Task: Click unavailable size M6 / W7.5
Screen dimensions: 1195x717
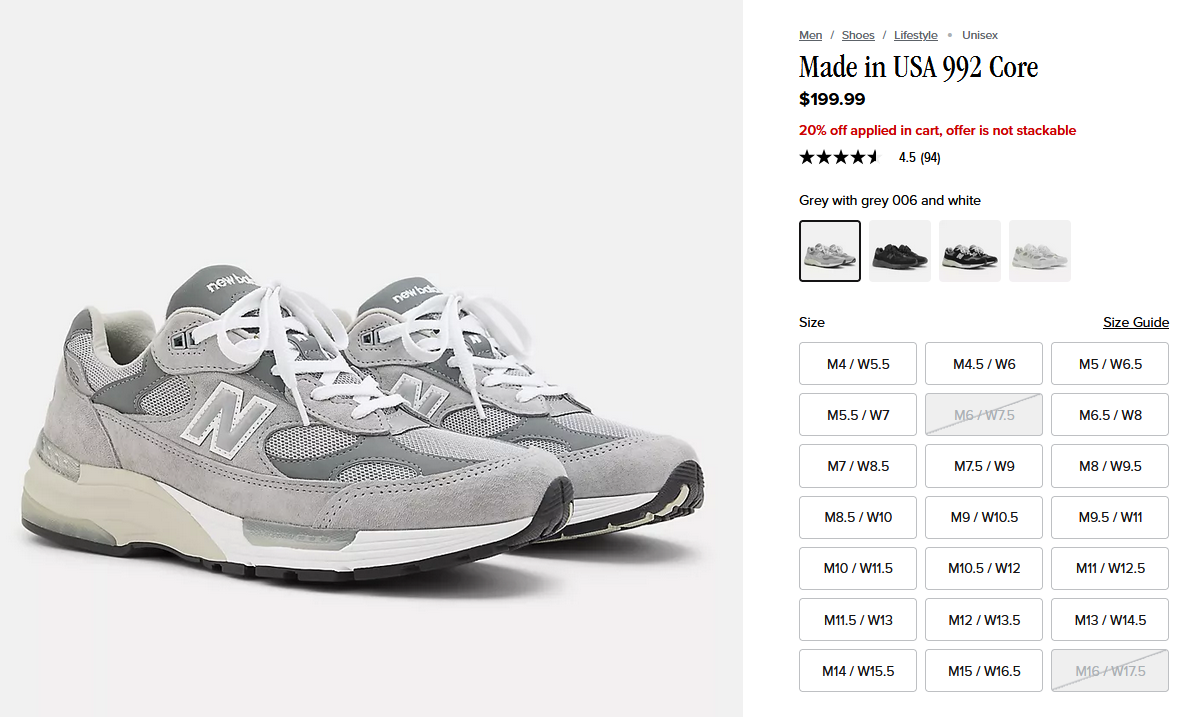Action: pyautogui.click(x=984, y=415)
